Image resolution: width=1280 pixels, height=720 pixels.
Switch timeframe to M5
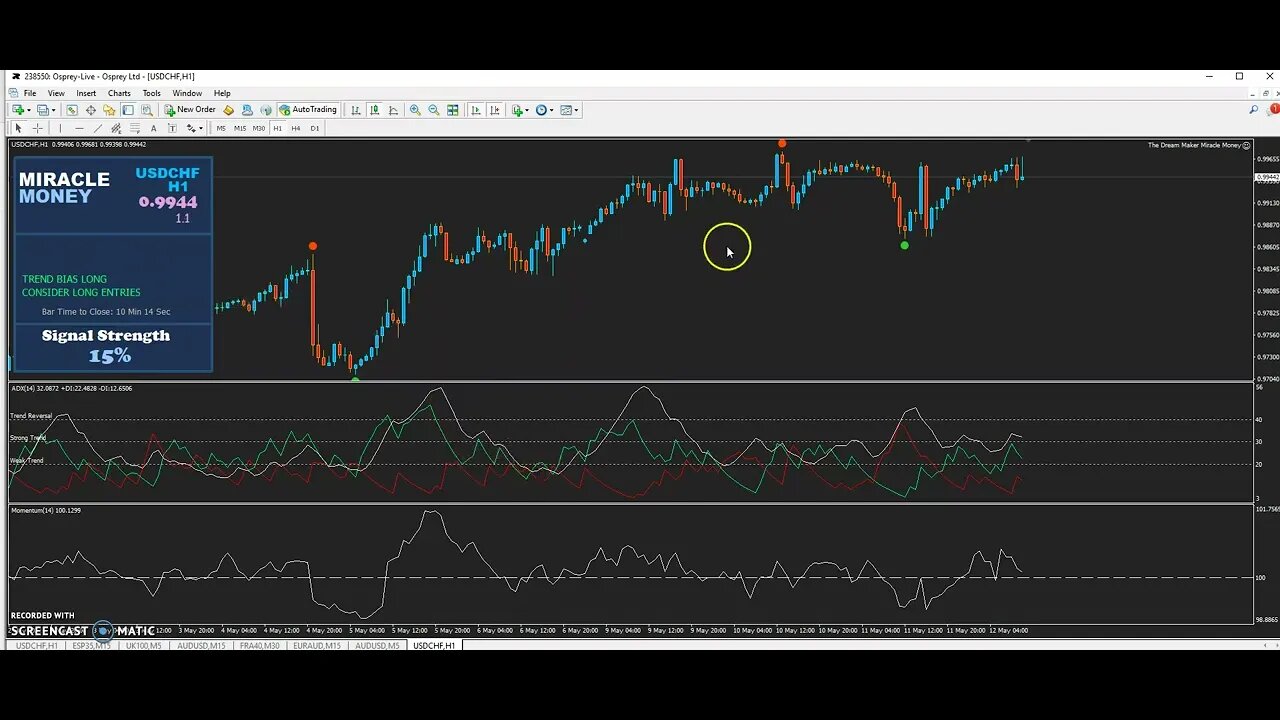tap(221, 128)
